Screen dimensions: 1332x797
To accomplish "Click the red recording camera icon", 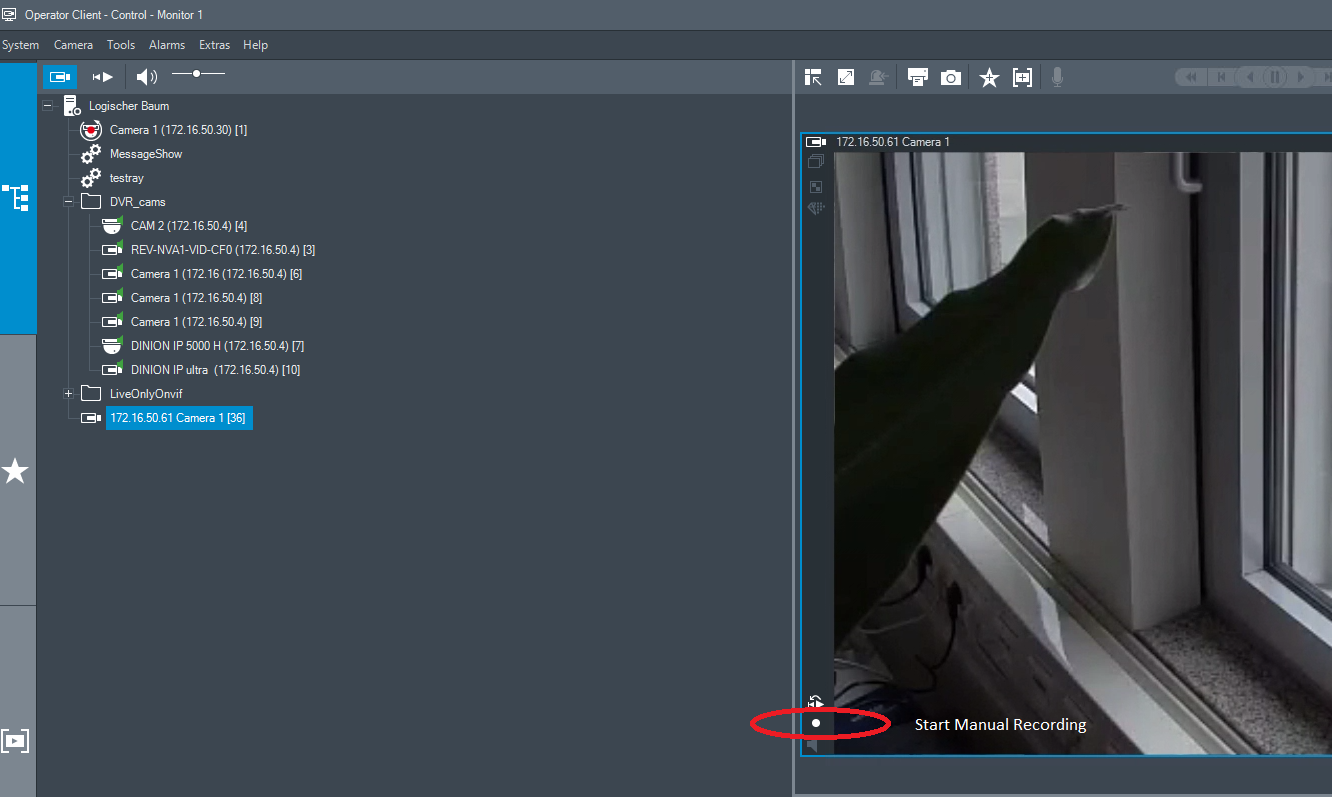I will (x=91, y=130).
